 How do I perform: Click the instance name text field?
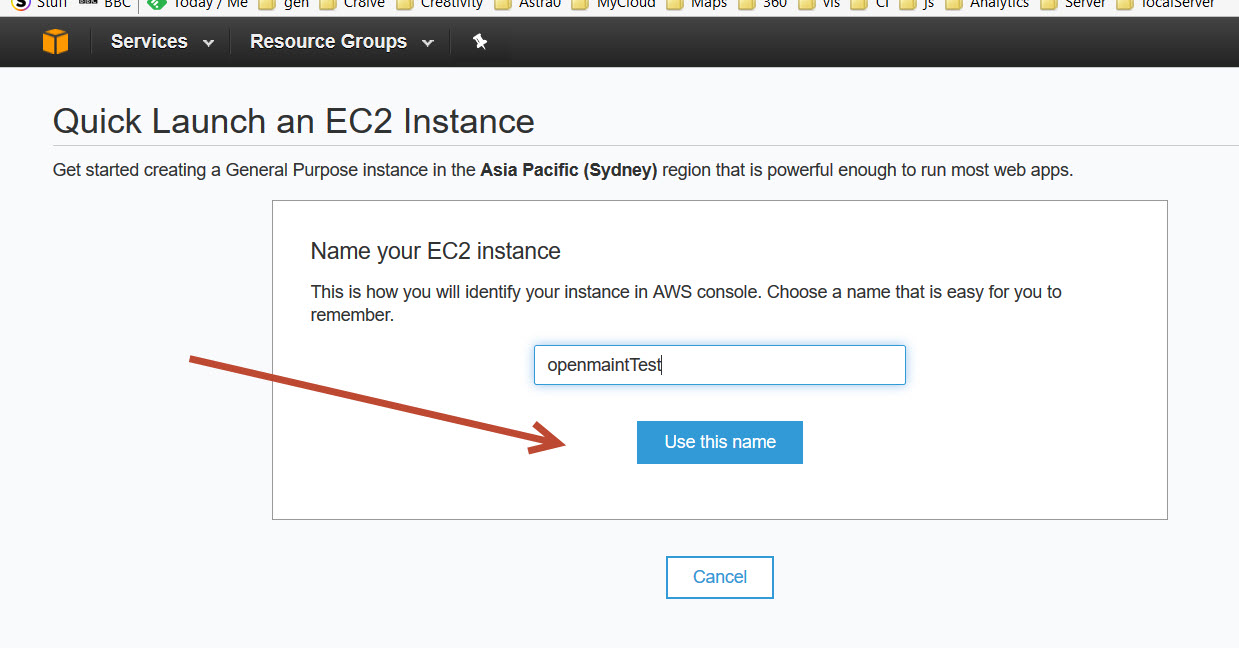click(x=719, y=365)
